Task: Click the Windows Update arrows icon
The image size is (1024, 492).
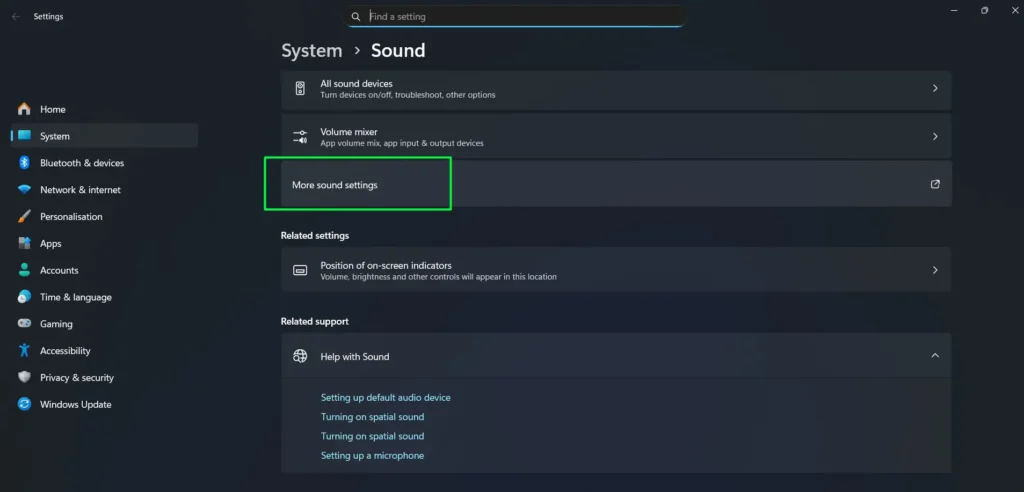Action: (x=24, y=404)
